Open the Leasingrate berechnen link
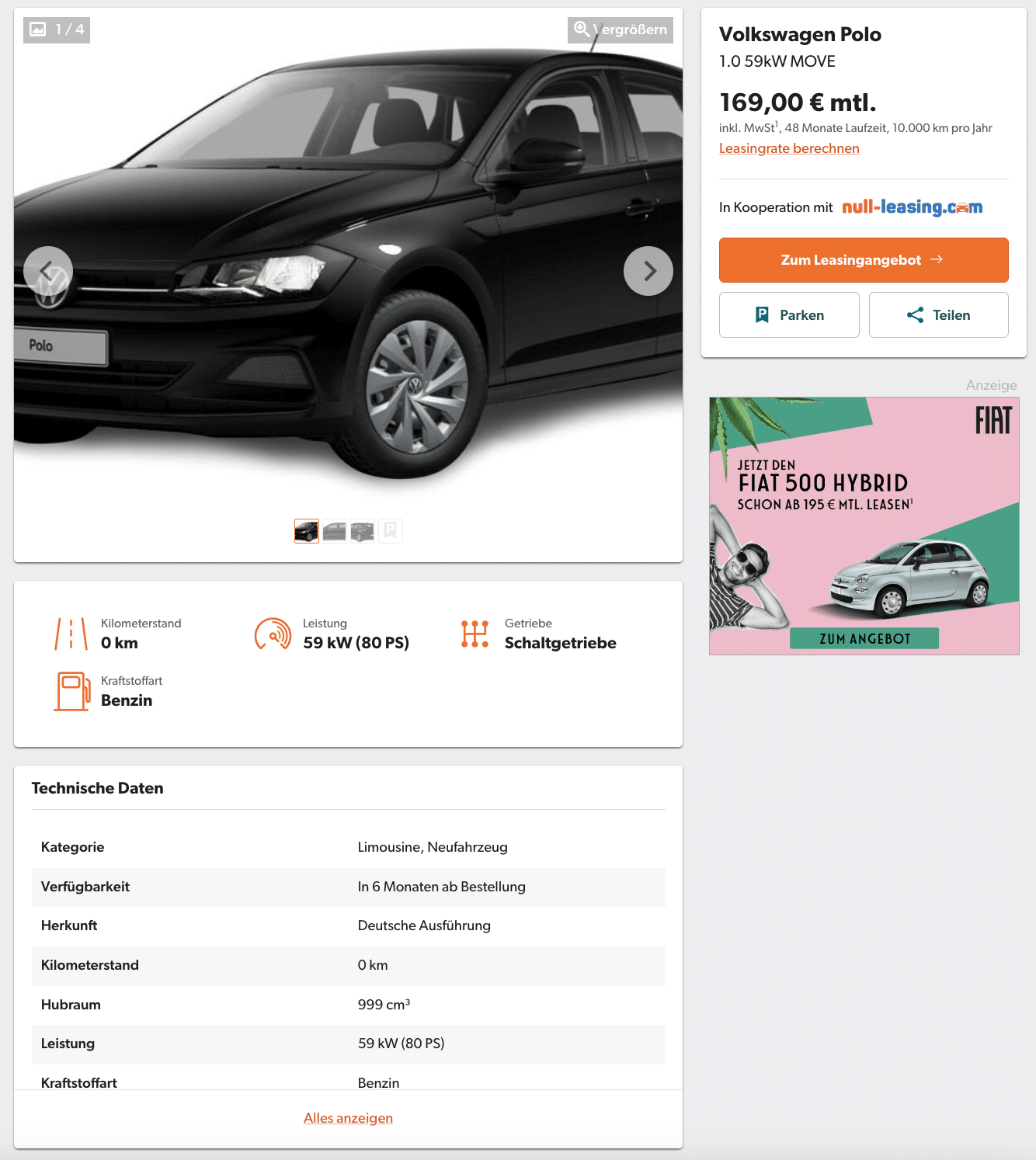Image resolution: width=1036 pixels, height=1160 pixels. click(789, 148)
